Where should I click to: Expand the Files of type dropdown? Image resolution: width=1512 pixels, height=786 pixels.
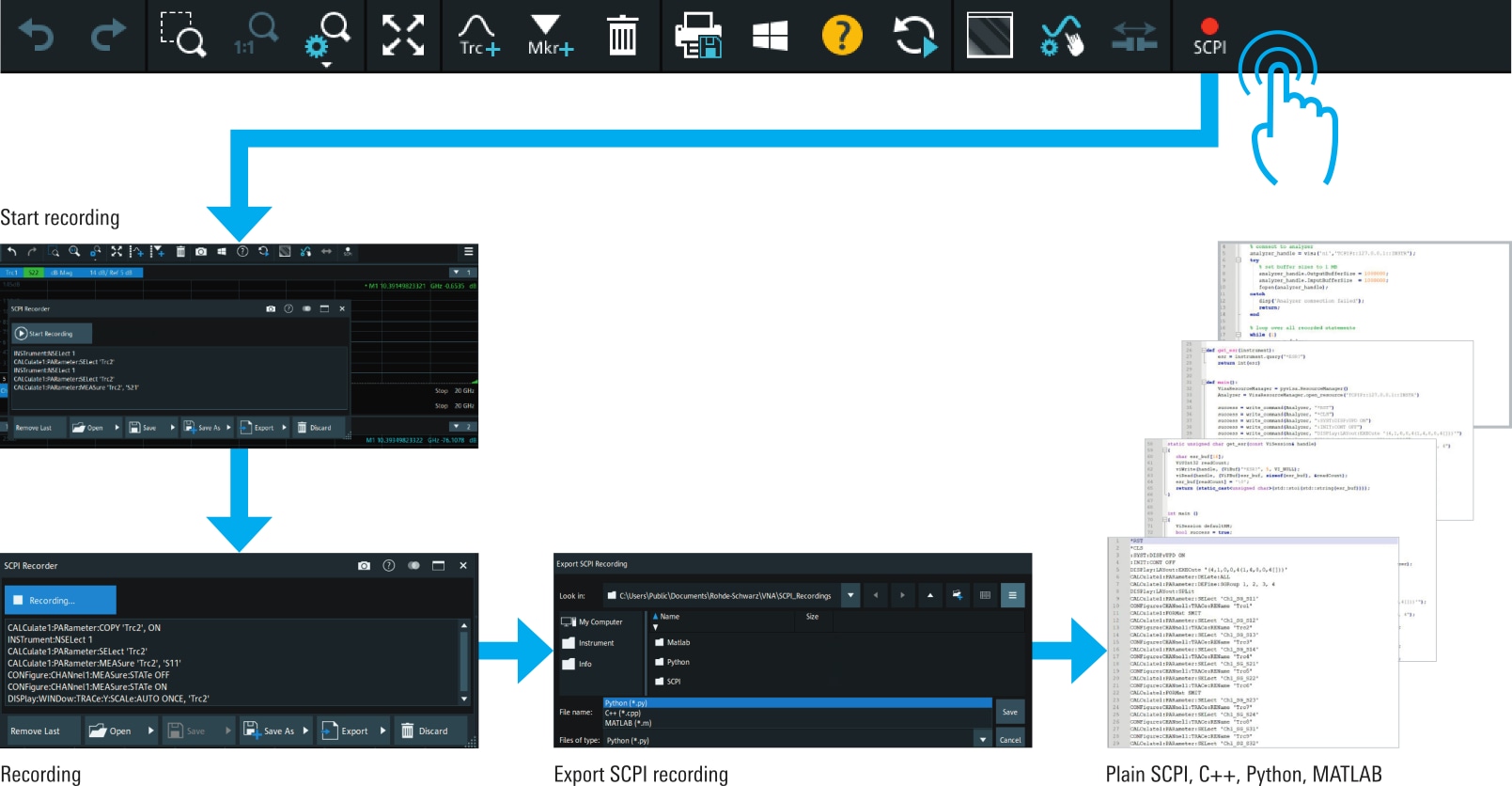(983, 740)
